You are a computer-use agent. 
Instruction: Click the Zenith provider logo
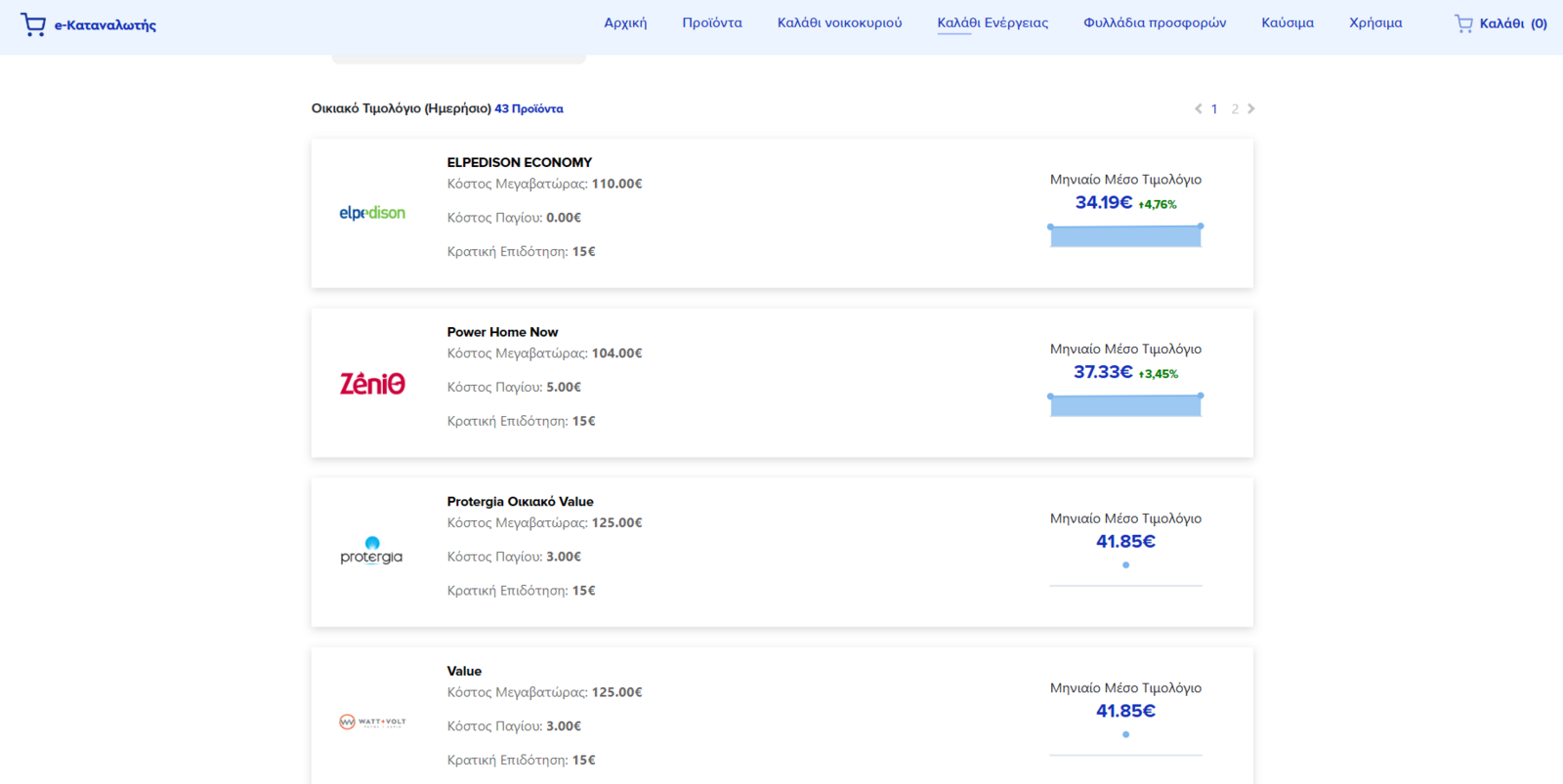pyautogui.click(x=372, y=384)
